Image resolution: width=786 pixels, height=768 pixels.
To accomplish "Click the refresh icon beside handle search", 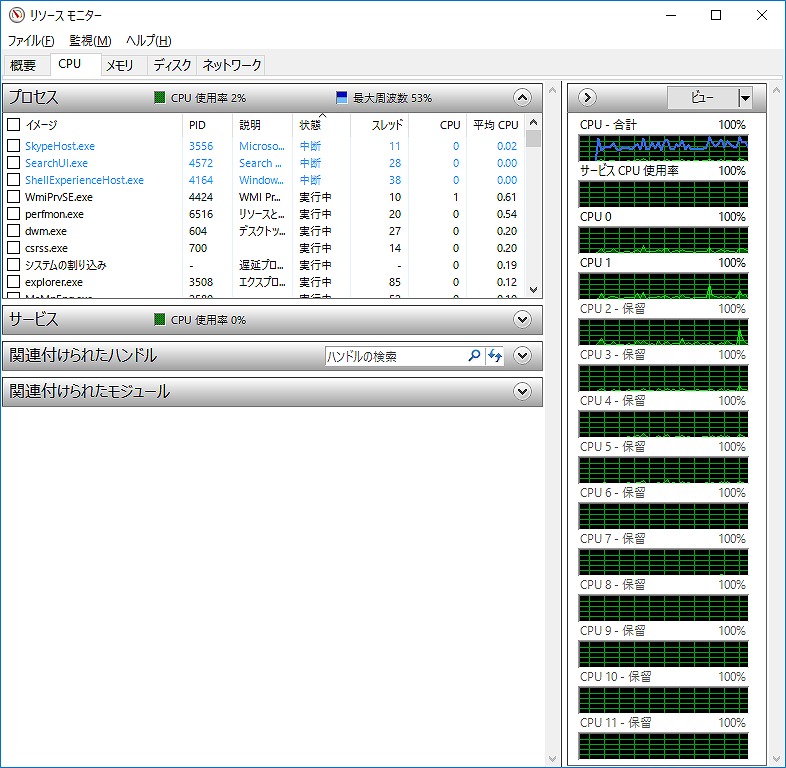I will coord(495,356).
